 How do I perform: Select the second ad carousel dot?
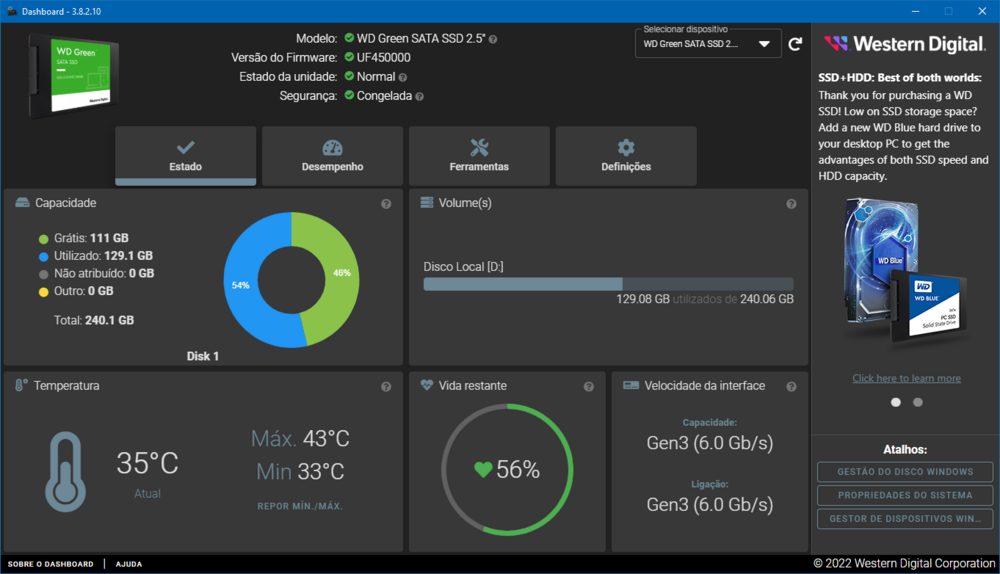[x=918, y=402]
